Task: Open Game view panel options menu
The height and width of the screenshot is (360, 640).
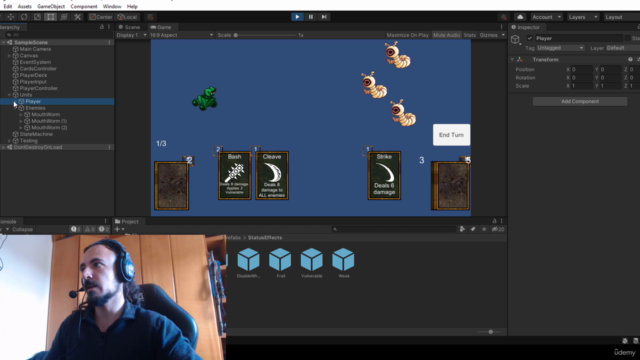Action: coord(502,27)
